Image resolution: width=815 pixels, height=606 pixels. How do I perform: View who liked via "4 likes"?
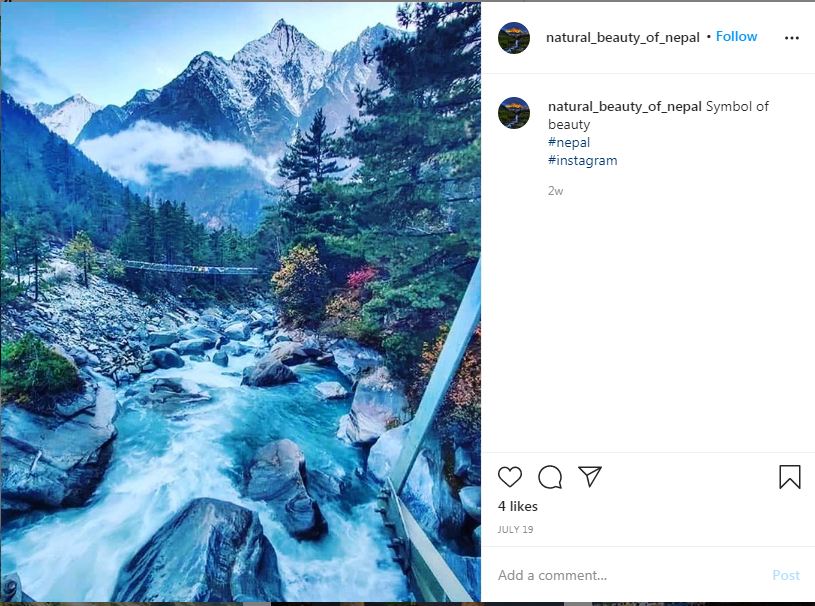518,507
